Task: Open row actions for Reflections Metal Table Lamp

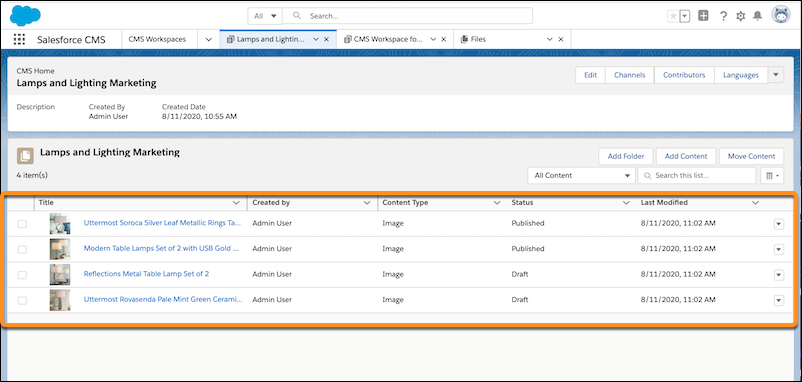Action: [778, 275]
